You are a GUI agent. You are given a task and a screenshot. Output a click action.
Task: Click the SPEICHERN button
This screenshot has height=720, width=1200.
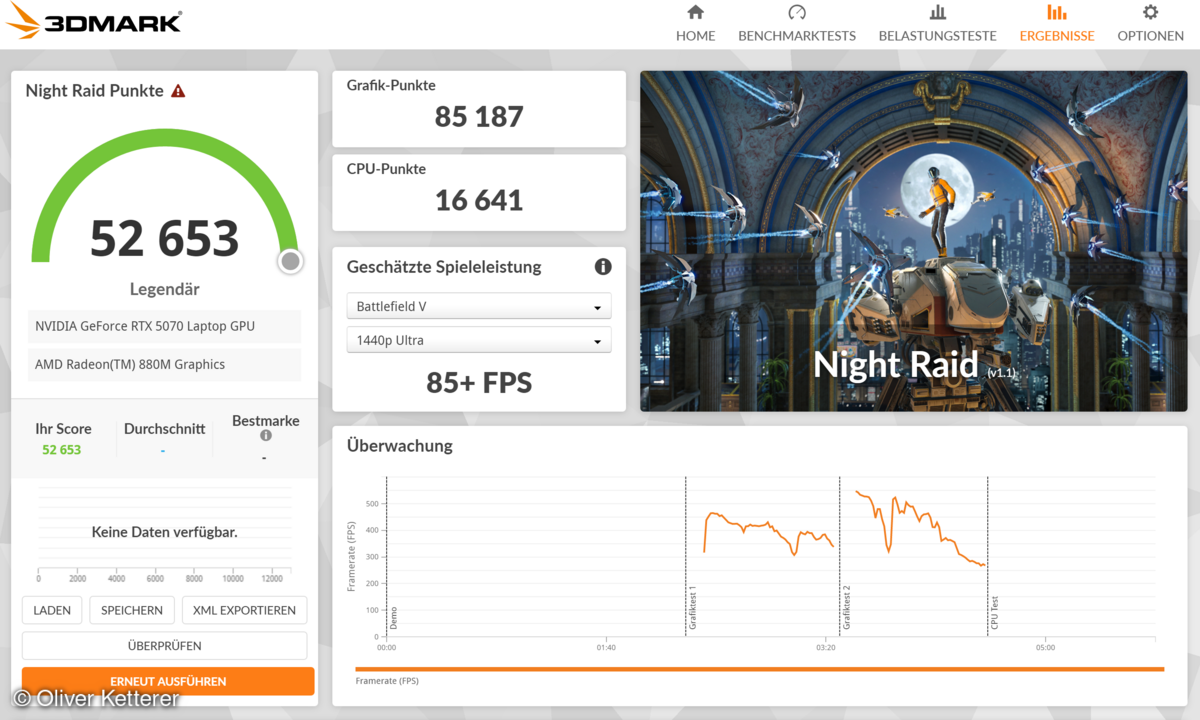point(132,610)
